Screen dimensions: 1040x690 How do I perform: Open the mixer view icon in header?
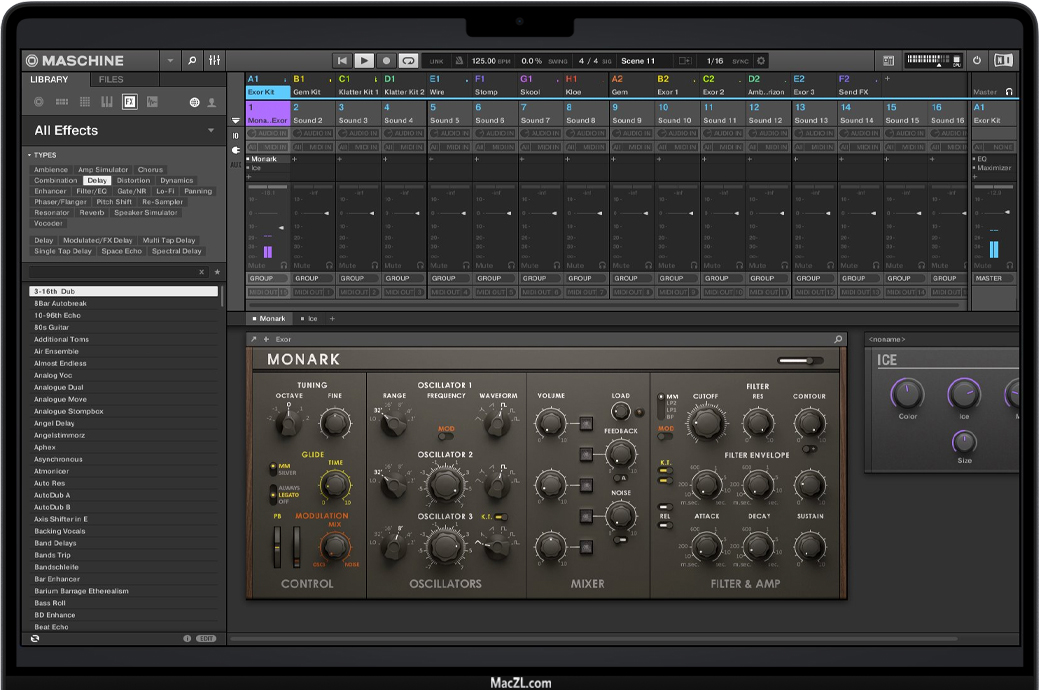pos(214,61)
